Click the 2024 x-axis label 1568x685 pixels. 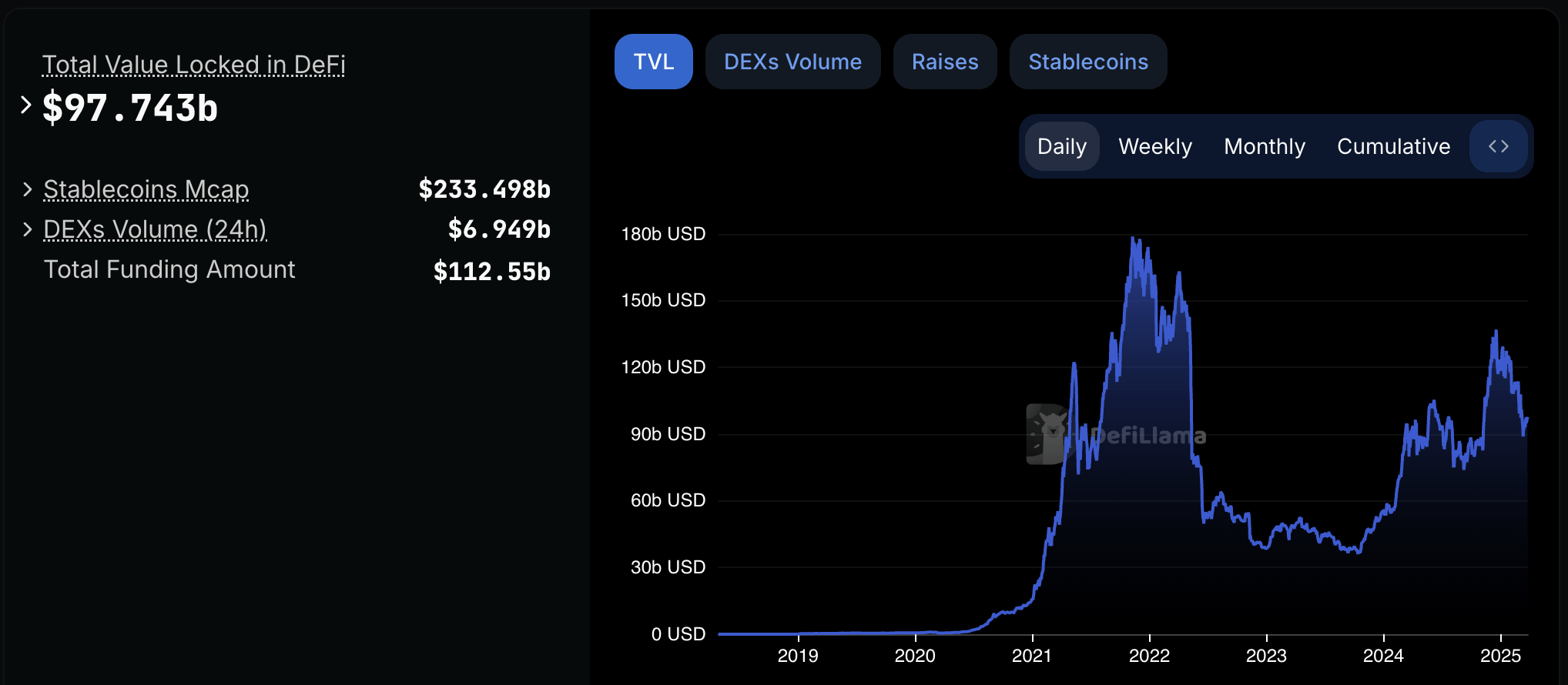[x=1383, y=656]
